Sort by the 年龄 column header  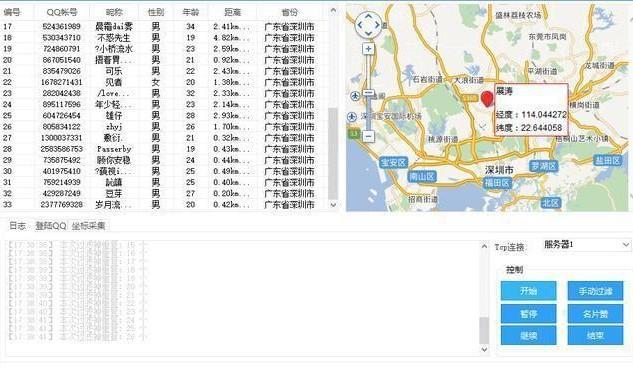pos(191,12)
